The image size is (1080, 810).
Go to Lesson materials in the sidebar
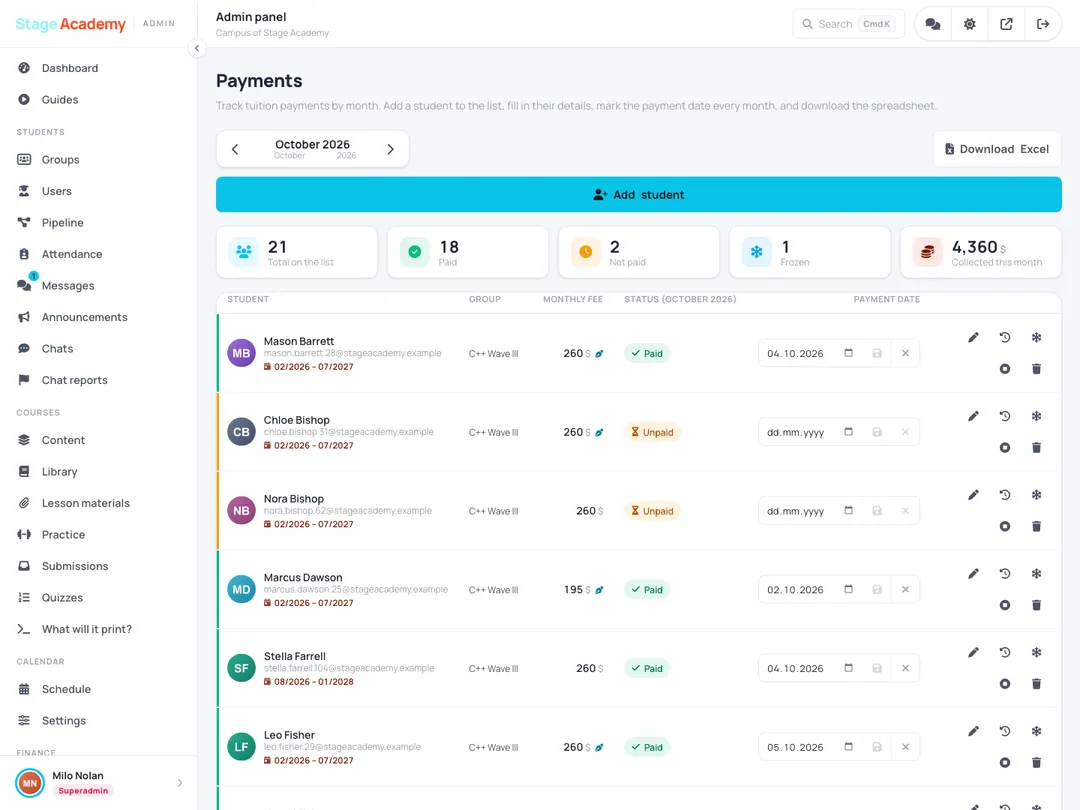coord(98,503)
